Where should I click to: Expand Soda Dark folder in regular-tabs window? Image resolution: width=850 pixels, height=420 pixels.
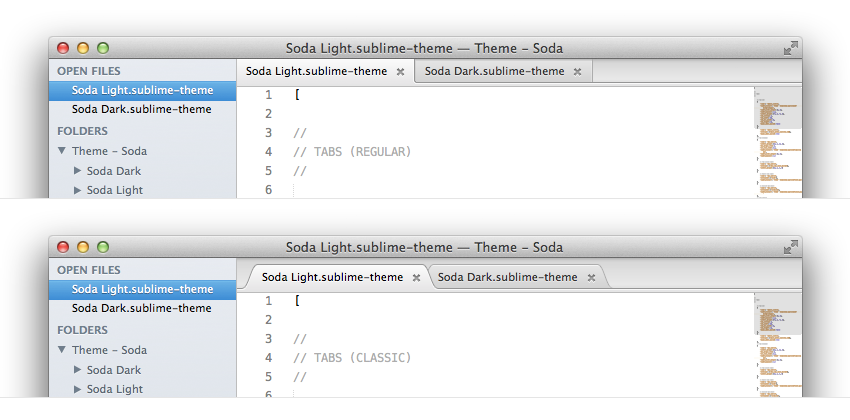pos(77,171)
